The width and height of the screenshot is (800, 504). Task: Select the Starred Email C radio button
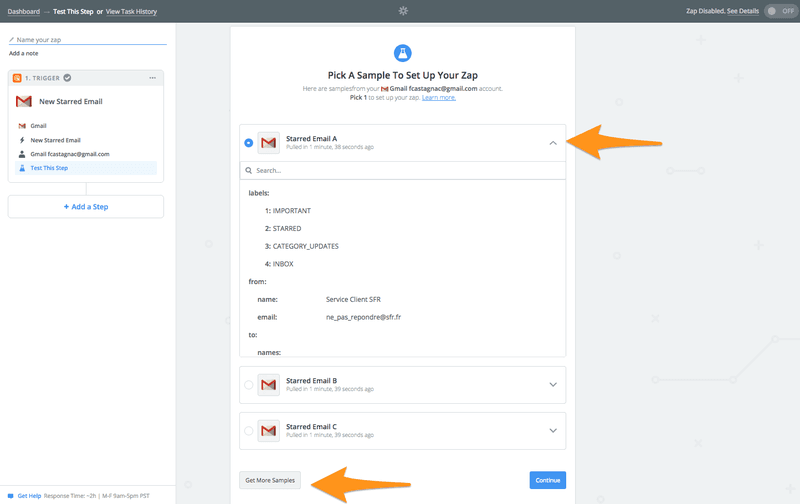[249, 431]
